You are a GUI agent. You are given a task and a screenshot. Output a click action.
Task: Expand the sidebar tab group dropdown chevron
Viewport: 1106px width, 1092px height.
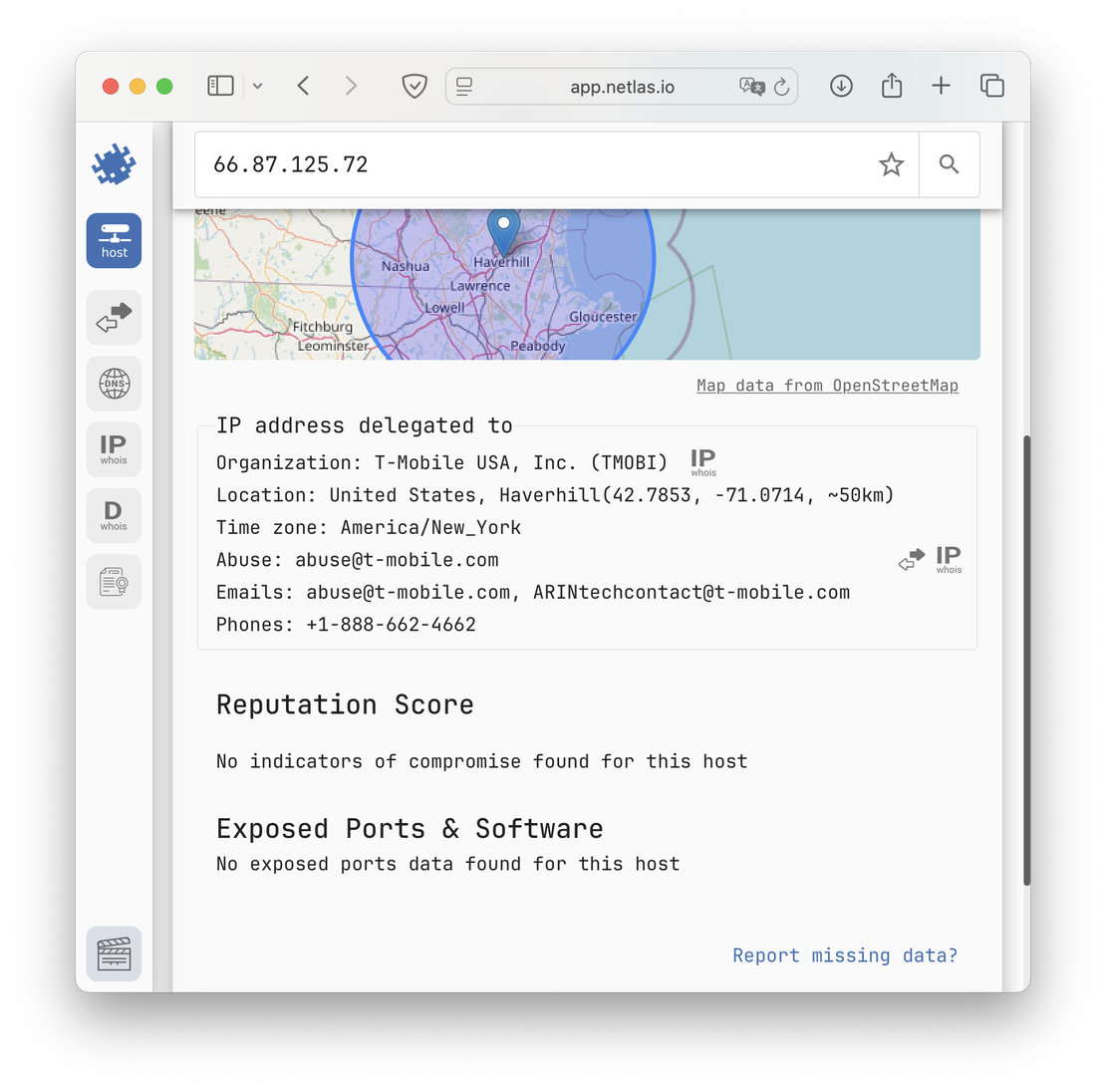click(x=257, y=87)
